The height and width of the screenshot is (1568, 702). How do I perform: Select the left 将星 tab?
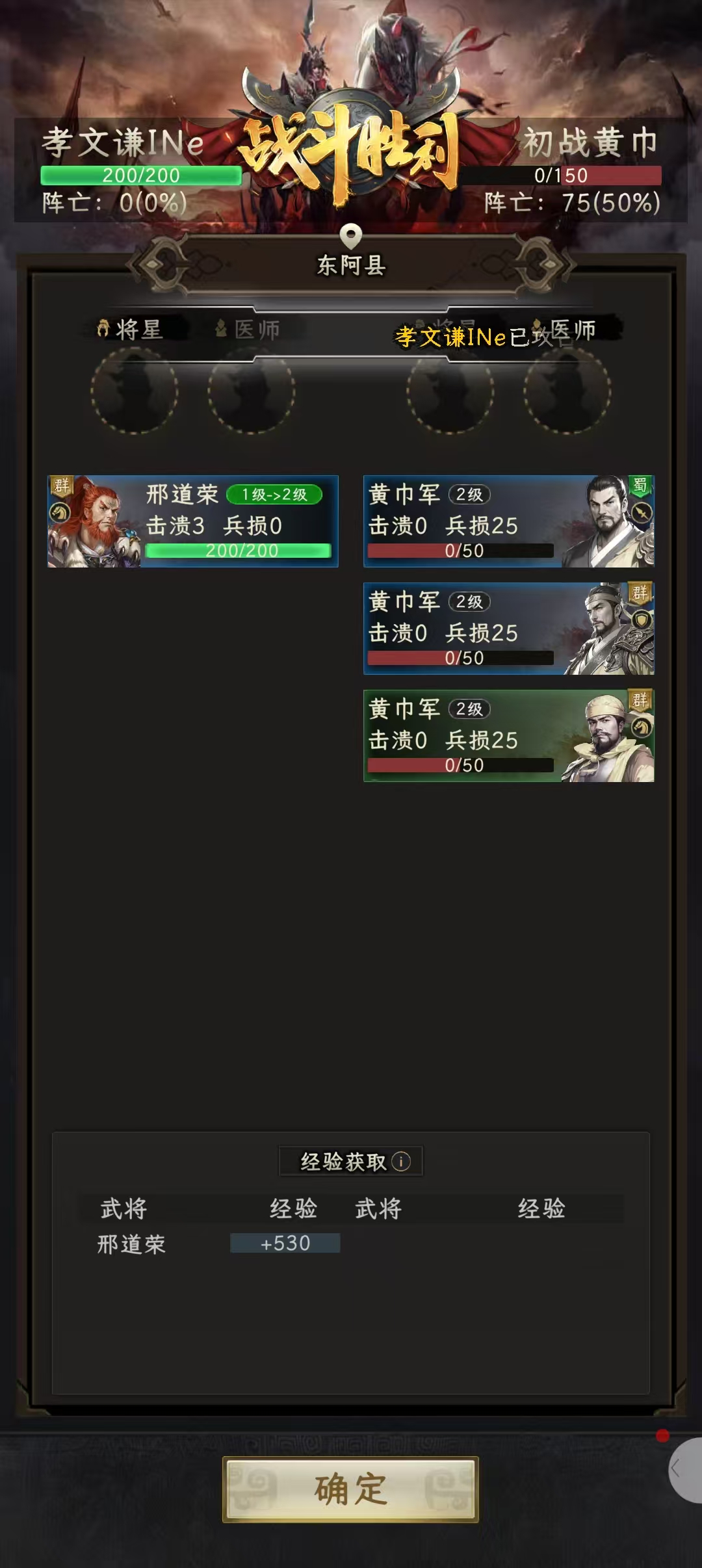pyautogui.click(x=129, y=330)
